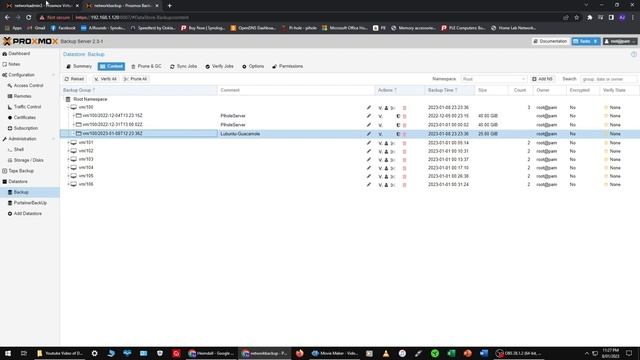The height and width of the screenshot is (360, 640).
Task: Change owner icon for vm/106 group
Action: click(386, 185)
